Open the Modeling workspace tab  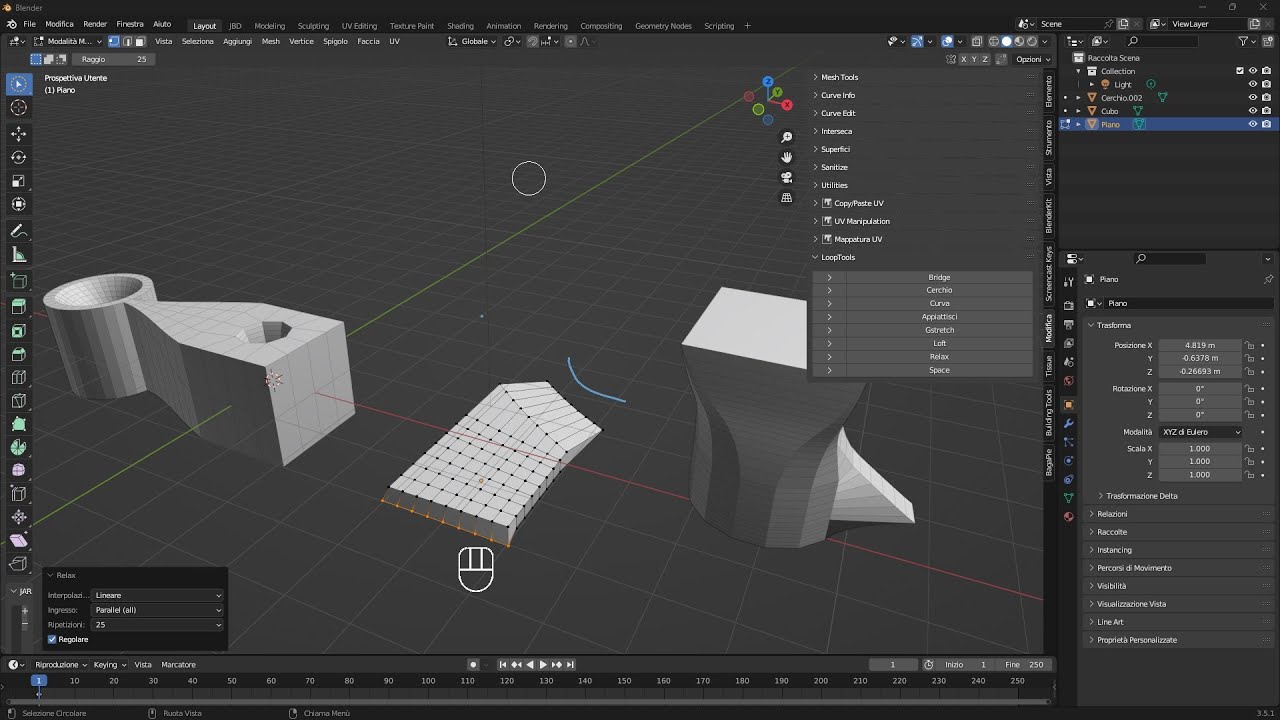269,25
